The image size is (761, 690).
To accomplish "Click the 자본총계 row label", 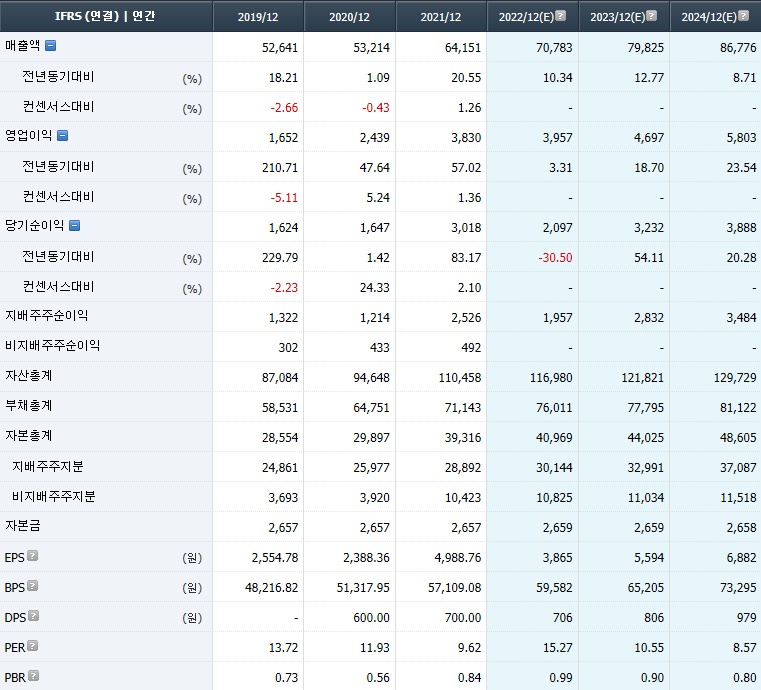I will [x=29, y=436].
